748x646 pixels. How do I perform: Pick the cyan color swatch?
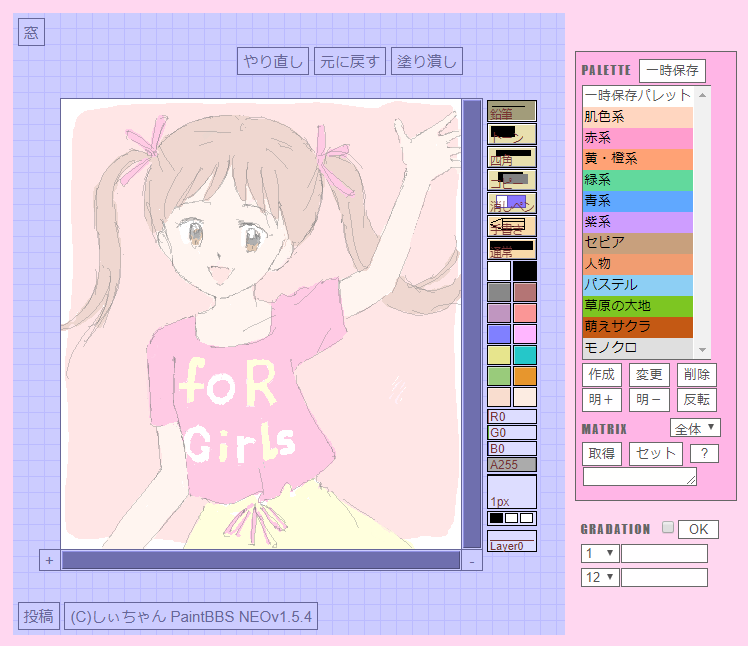click(x=525, y=355)
